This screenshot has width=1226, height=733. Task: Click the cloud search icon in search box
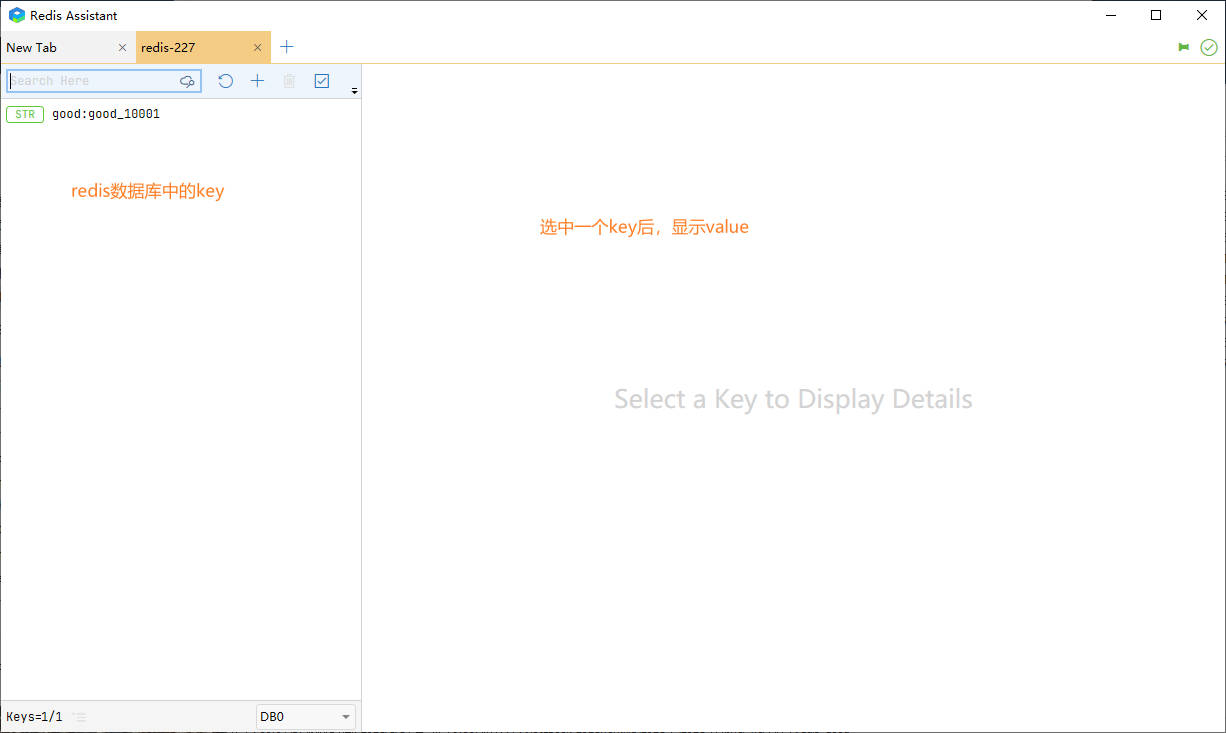(187, 81)
